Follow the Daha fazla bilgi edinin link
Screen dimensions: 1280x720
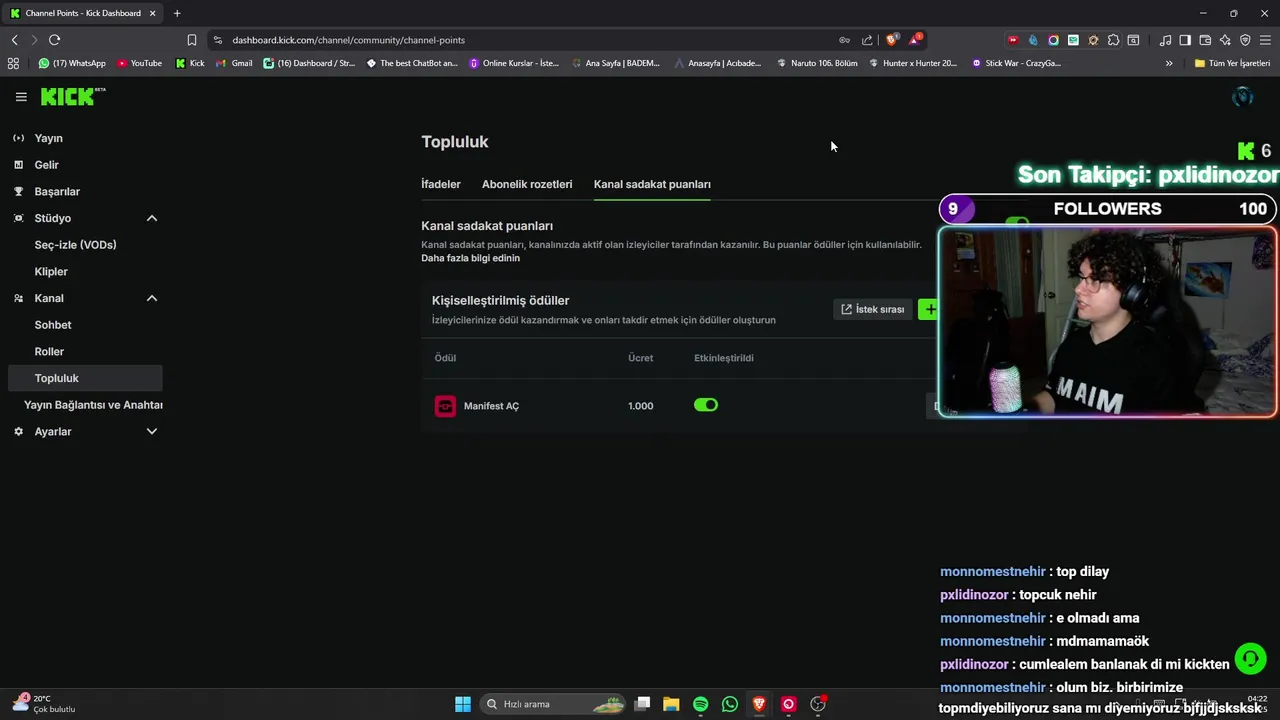[x=470, y=258]
